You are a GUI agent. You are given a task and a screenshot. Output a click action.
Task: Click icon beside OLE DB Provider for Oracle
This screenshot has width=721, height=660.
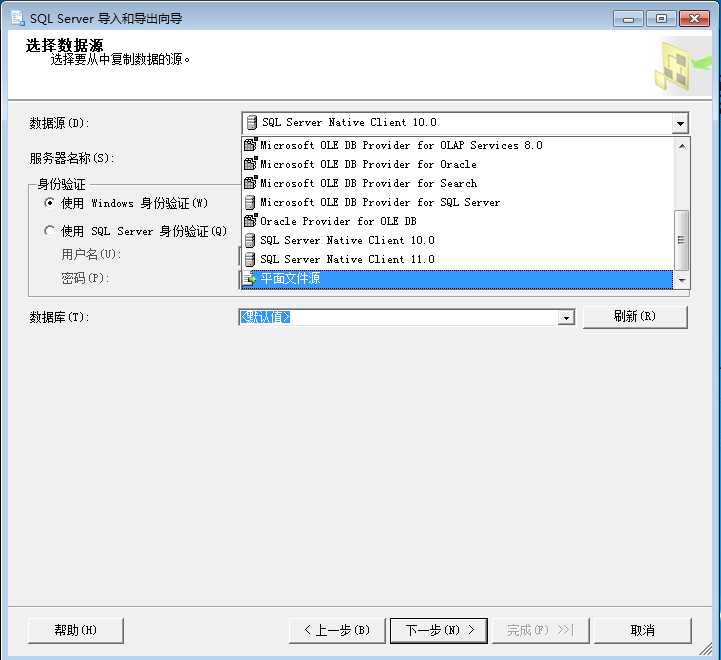coord(250,163)
